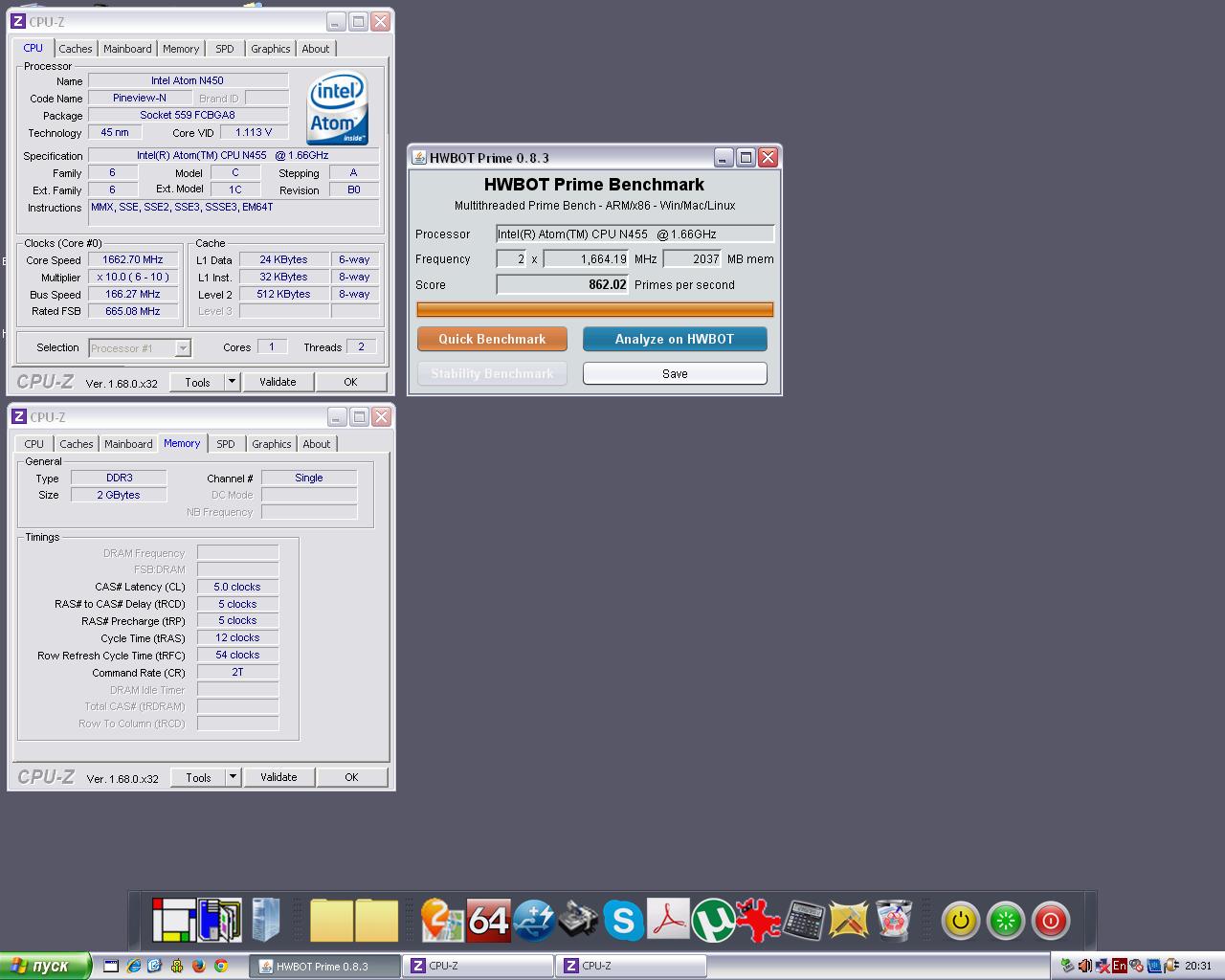The image size is (1225, 980).
Task: Click the Mondrian-style colored squares dock icon
Action: click(x=173, y=921)
